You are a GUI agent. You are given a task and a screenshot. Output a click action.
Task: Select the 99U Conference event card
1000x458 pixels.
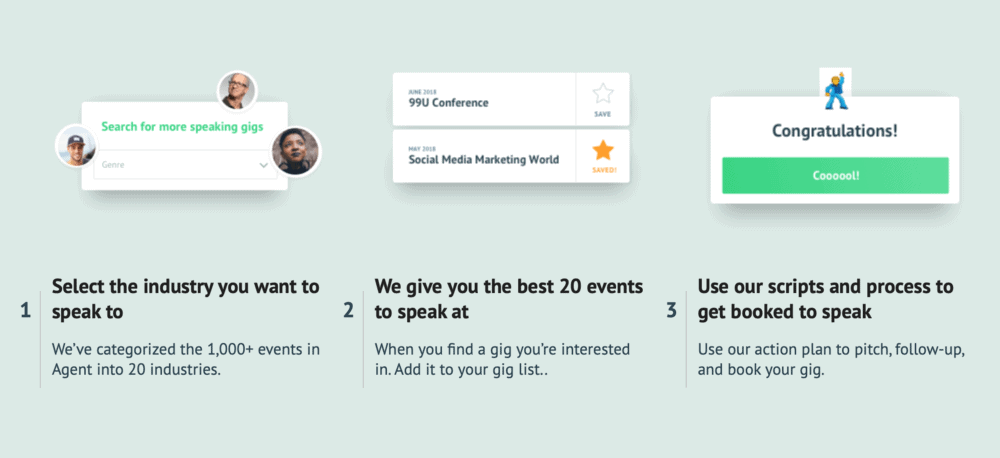(484, 99)
